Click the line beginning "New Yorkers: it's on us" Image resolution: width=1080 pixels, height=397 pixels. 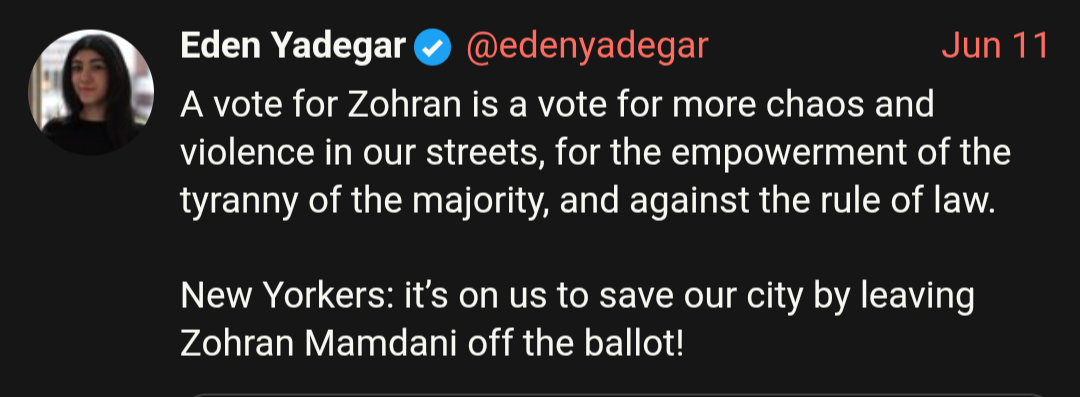click(577, 296)
